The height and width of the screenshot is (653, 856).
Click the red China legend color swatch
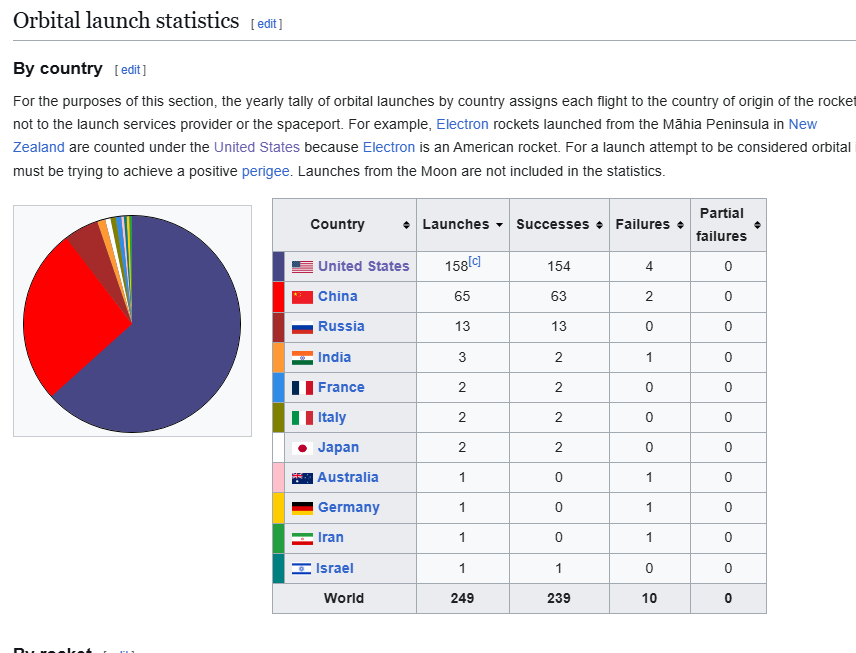tap(278, 297)
